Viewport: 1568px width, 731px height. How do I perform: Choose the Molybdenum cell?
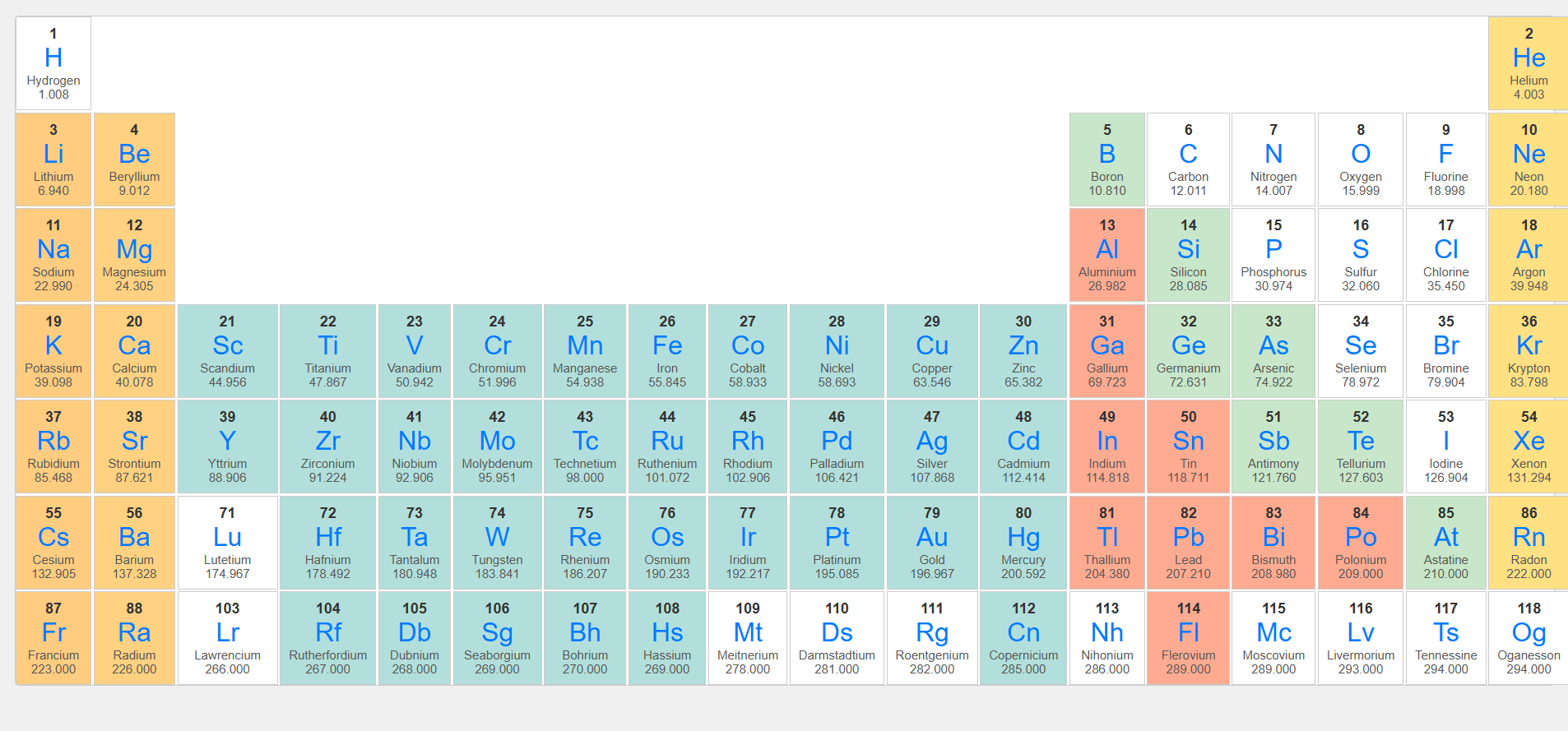click(x=497, y=446)
